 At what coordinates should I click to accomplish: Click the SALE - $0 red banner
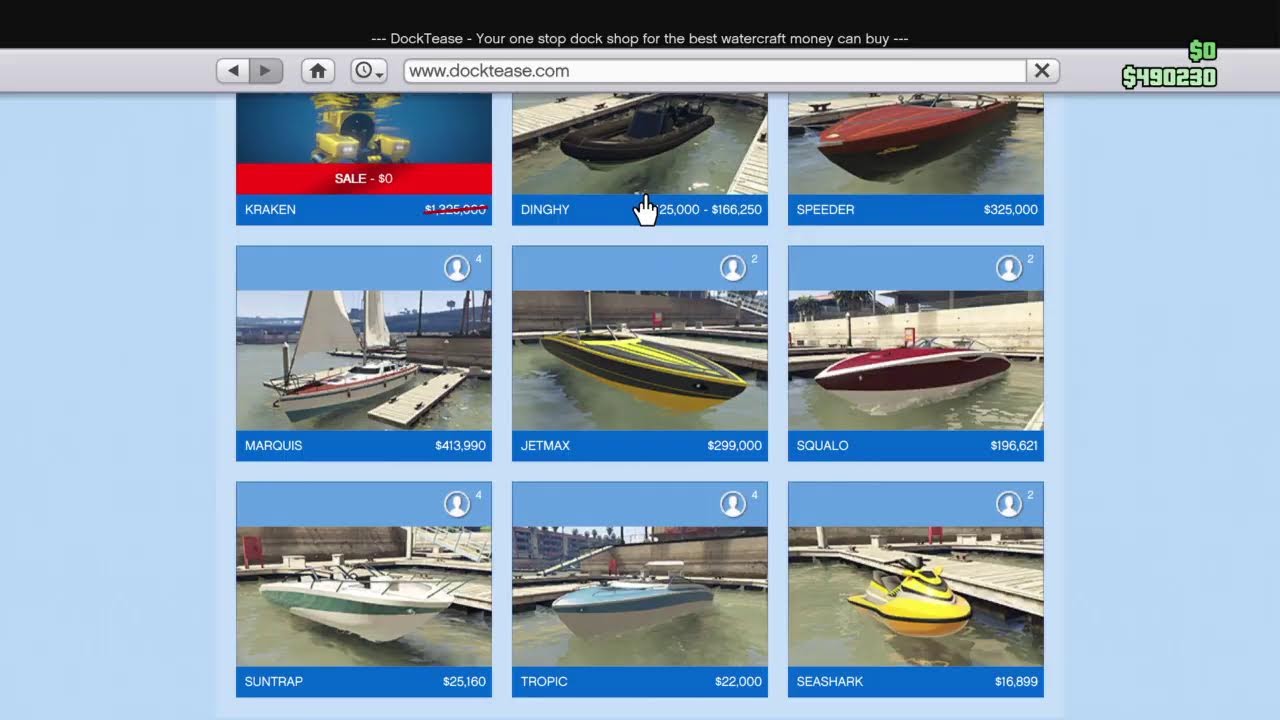364,179
